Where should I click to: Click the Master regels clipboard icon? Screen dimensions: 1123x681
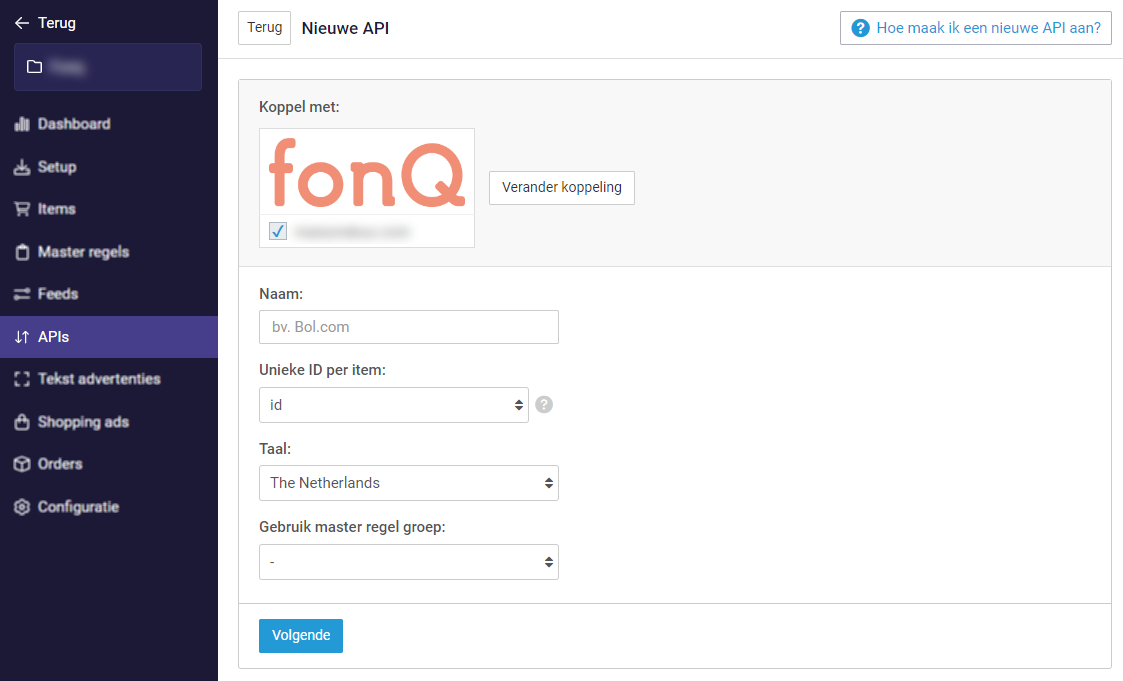[x=22, y=252]
